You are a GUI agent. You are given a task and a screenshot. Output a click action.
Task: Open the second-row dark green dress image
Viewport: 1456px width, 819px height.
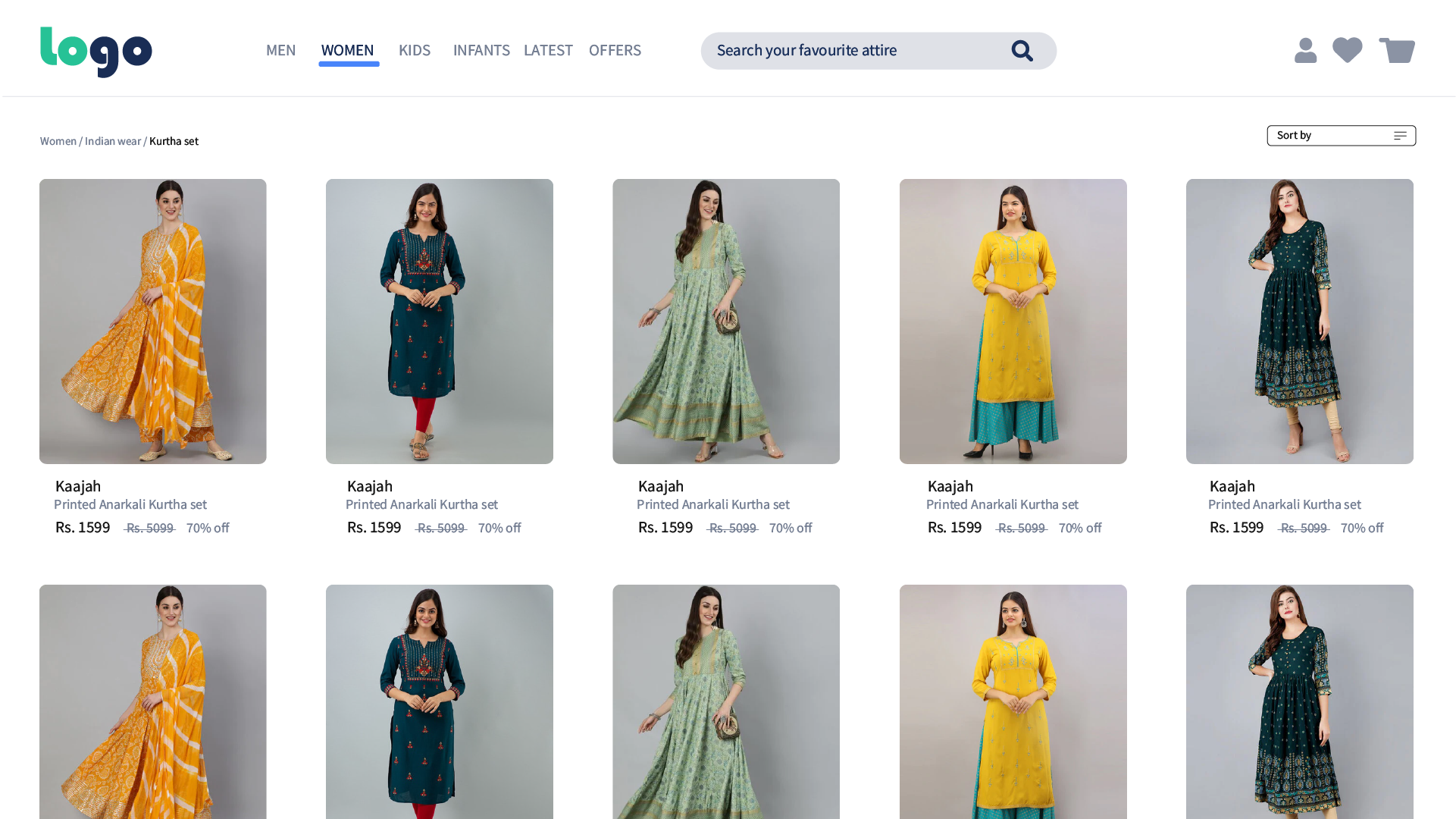click(x=1300, y=701)
